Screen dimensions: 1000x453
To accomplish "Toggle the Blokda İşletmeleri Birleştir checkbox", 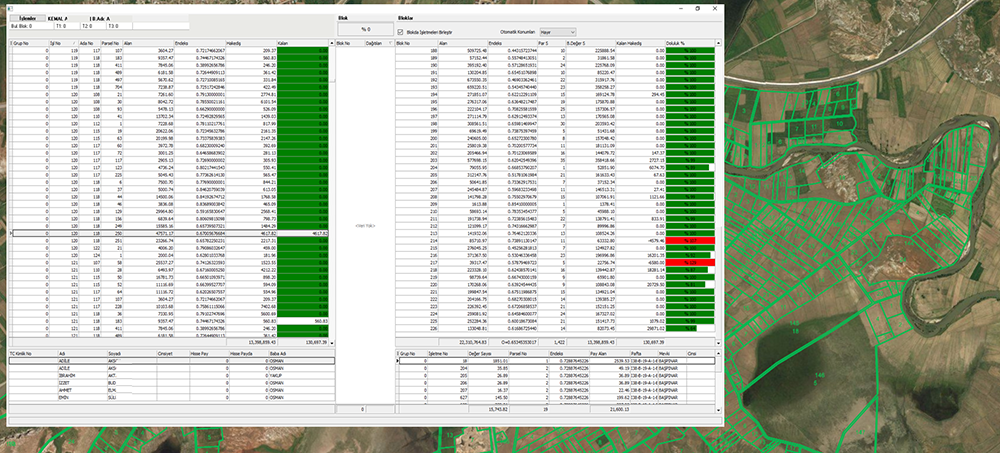I will coord(401,33).
